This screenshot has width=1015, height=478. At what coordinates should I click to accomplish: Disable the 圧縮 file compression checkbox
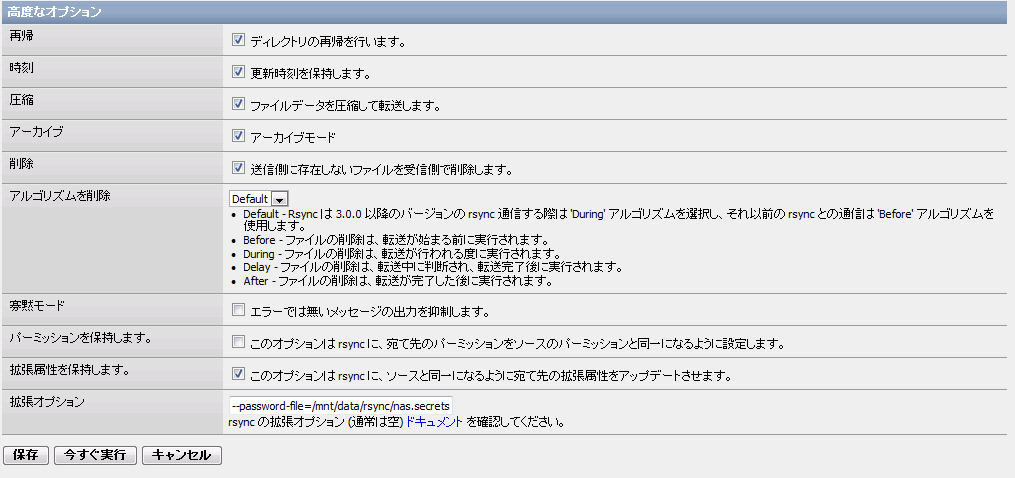238,104
